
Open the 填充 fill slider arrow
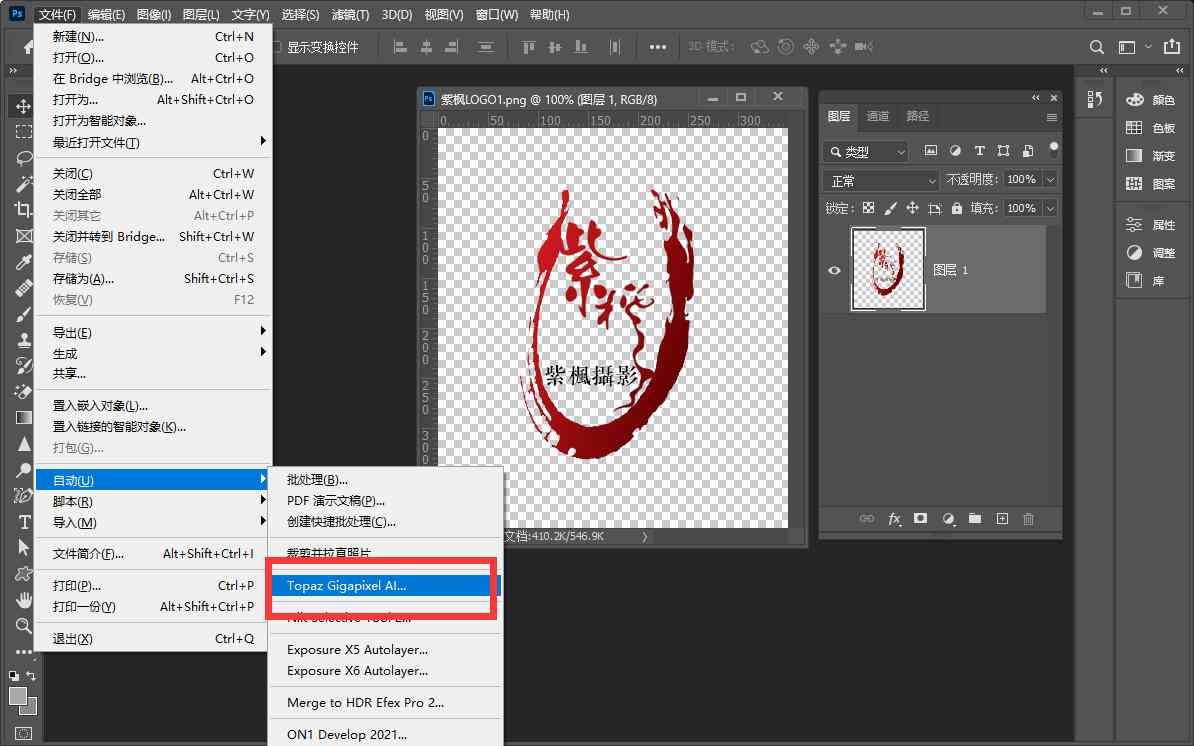tap(1051, 209)
